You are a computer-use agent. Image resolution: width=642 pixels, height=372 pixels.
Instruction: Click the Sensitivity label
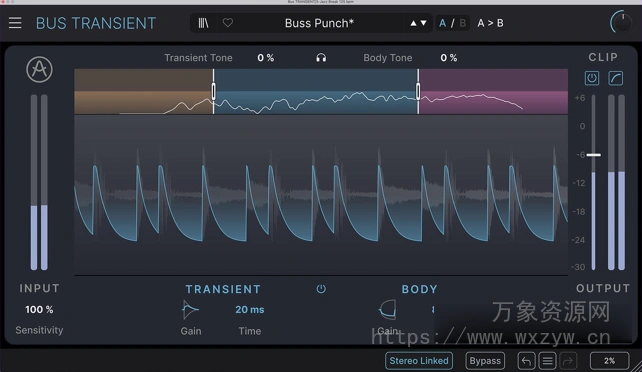(x=39, y=330)
